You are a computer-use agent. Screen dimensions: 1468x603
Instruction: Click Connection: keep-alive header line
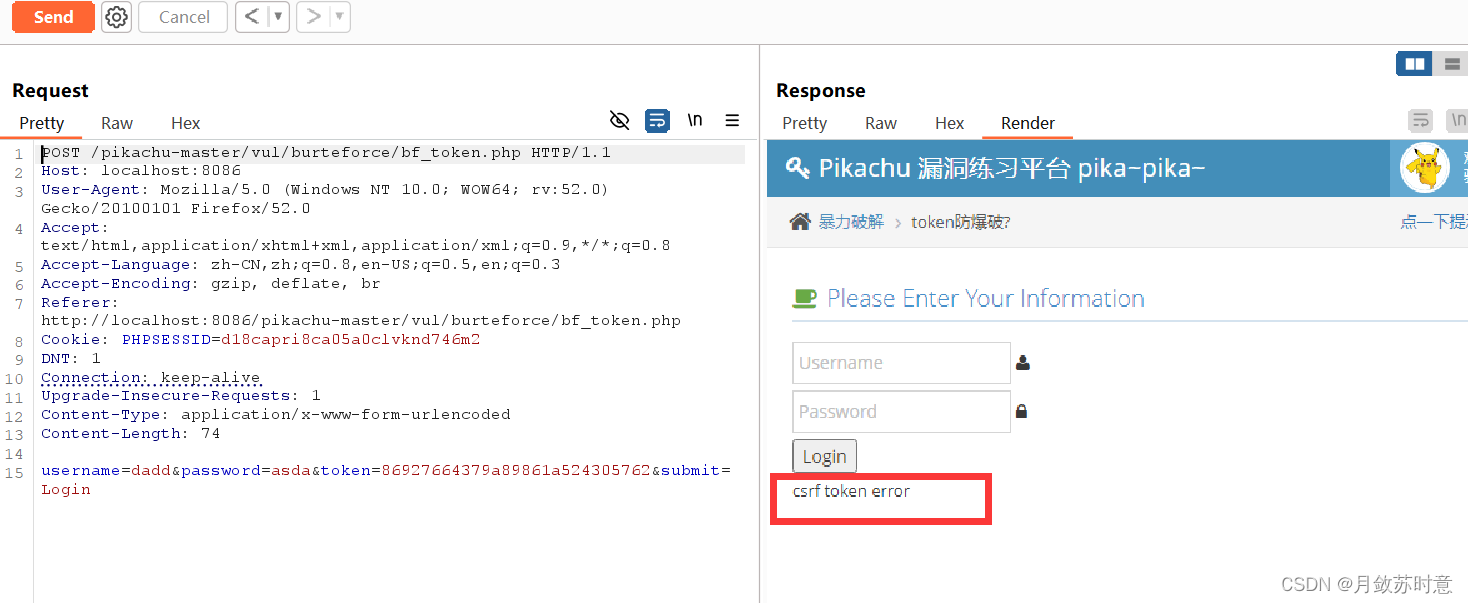(x=150, y=377)
